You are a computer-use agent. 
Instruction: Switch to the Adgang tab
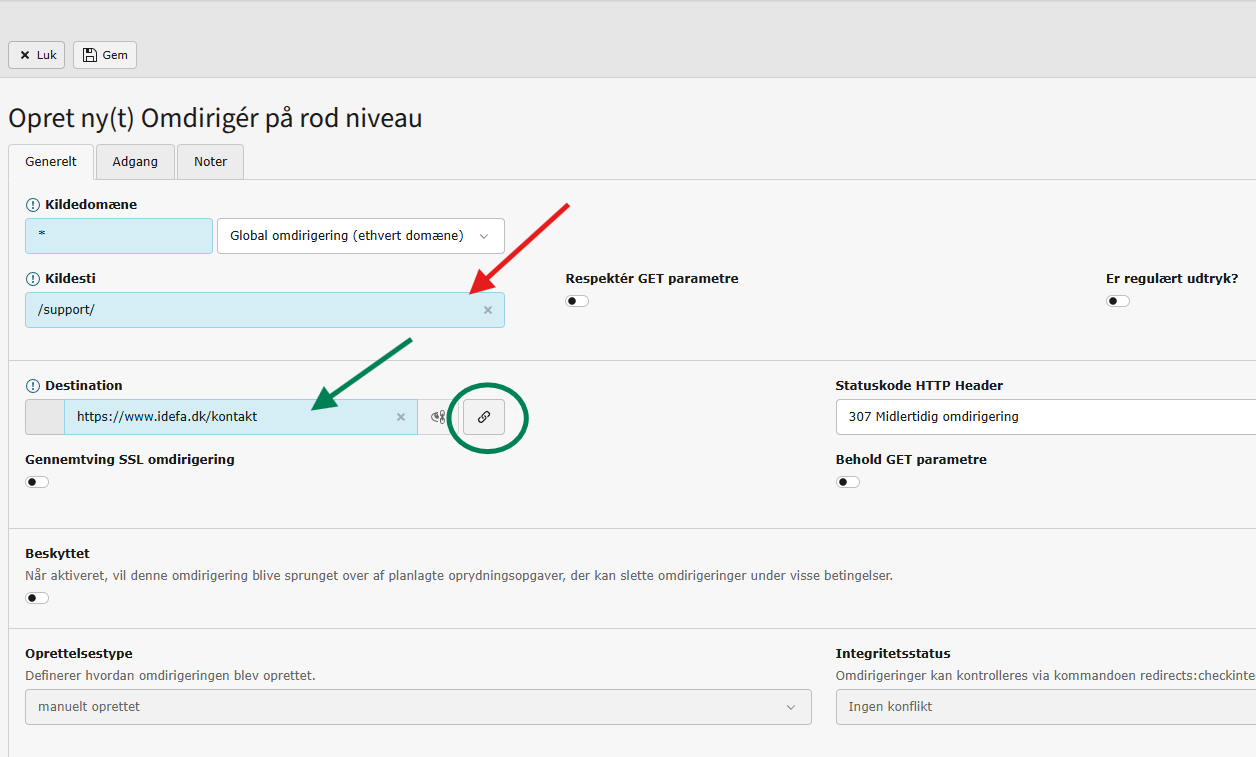coord(135,162)
